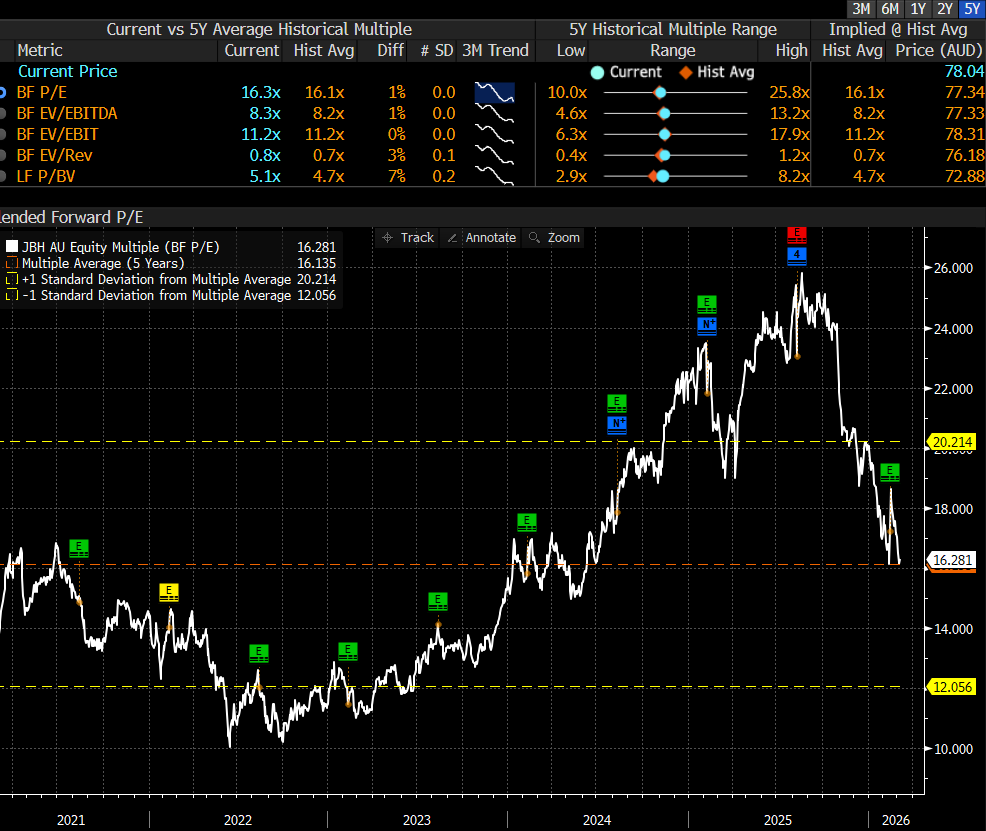Click the blue "4" event marker
Viewport: 986px width, 831px height.
(x=796, y=255)
